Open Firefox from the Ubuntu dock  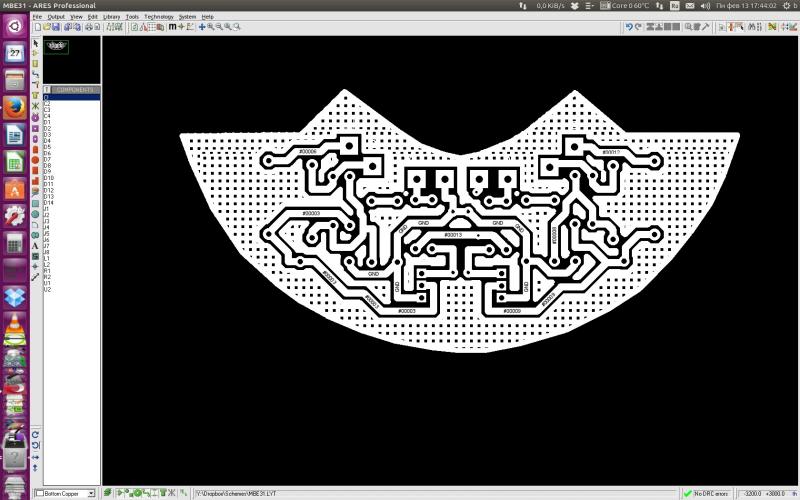tap(14, 108)
